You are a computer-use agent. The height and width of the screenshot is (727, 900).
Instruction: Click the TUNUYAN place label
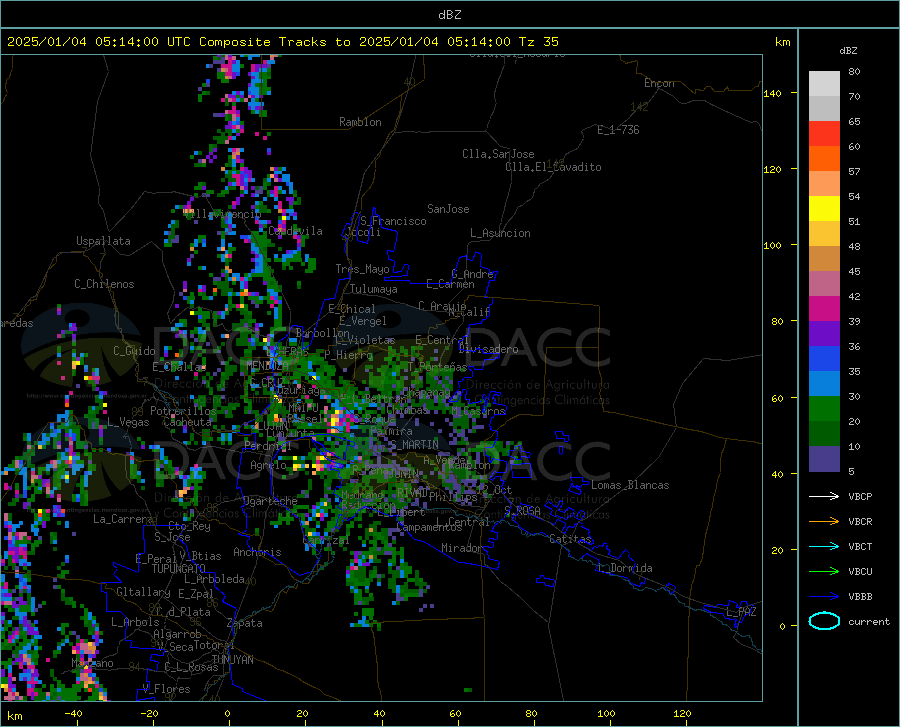(232, 660)
